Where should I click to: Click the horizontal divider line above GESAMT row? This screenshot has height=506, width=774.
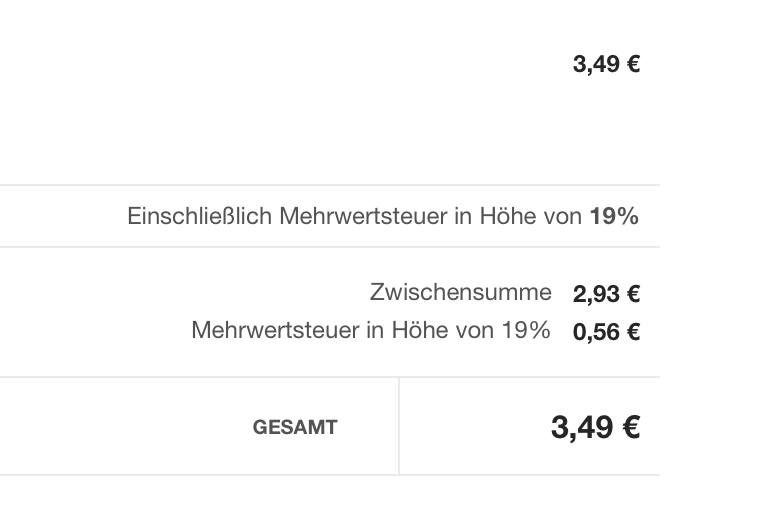(x=330, y=377)
